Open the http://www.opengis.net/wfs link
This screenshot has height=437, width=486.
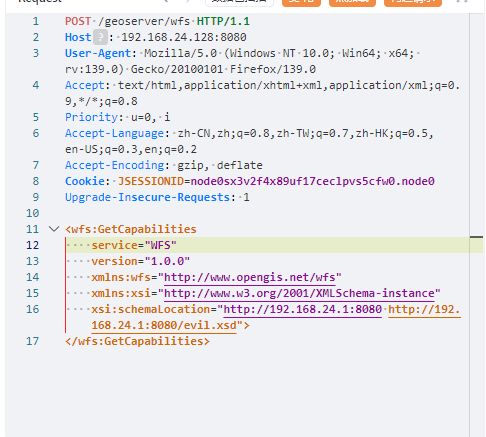pos(249,277)
